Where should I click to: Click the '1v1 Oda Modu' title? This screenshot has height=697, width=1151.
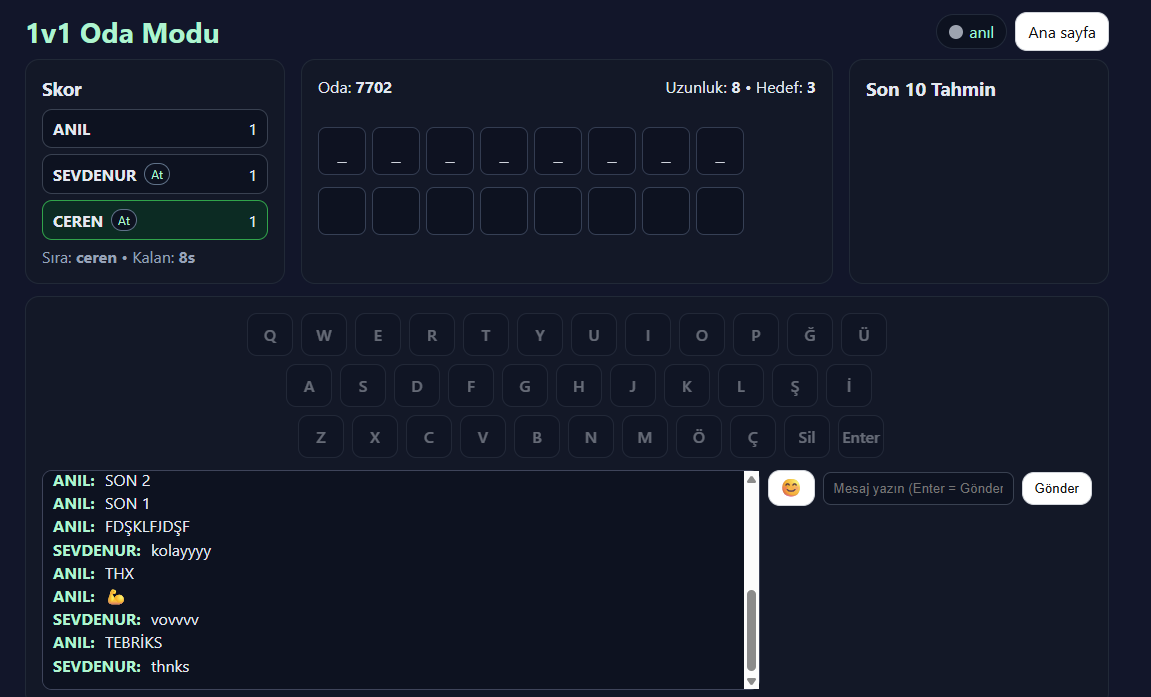(x=123, y=33)
